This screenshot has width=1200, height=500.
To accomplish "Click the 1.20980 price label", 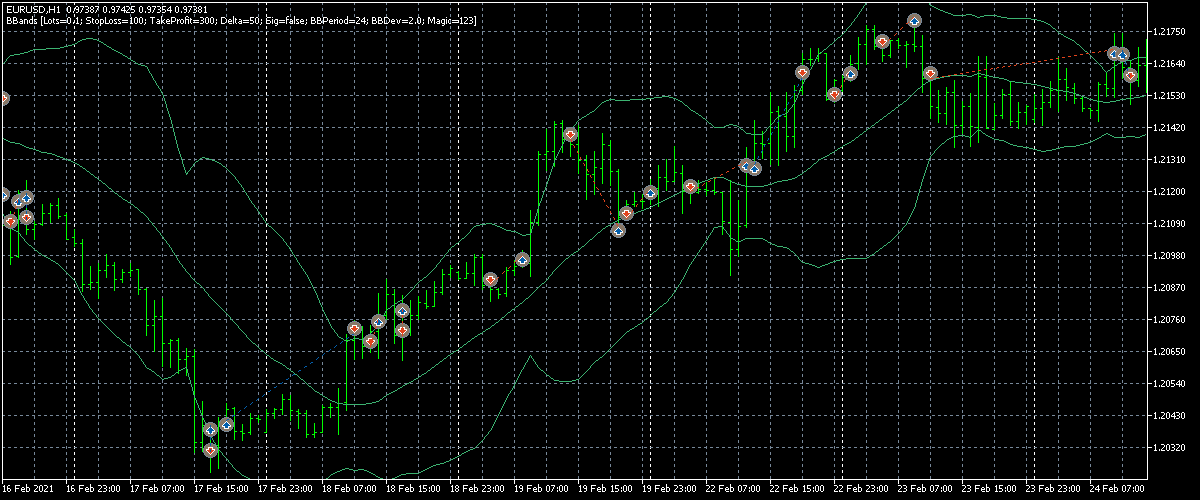I will pos(1168,256).
